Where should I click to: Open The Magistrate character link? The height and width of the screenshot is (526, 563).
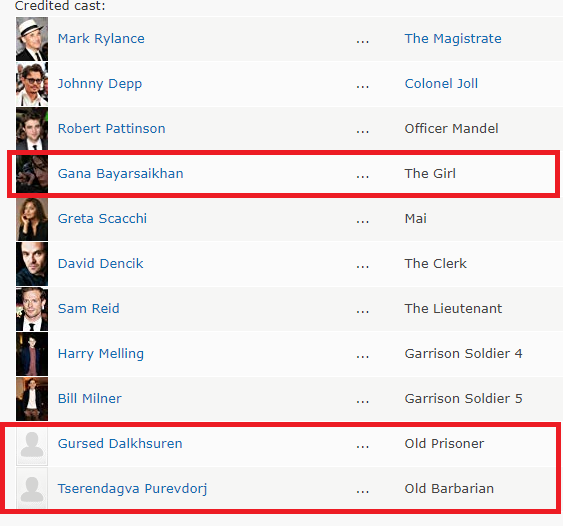[x=453, y=38]
